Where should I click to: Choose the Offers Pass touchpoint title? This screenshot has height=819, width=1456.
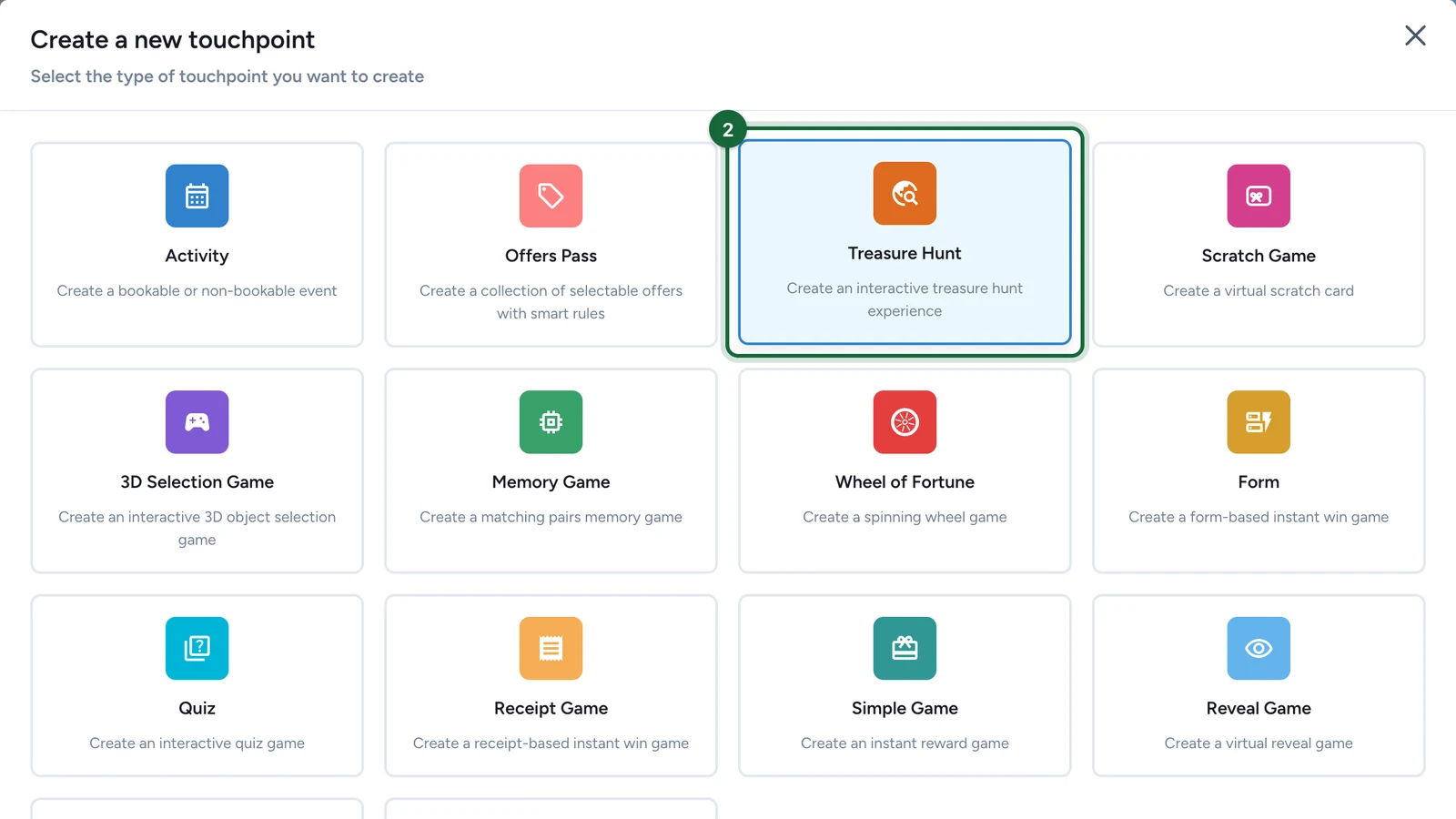coord(551,256)
